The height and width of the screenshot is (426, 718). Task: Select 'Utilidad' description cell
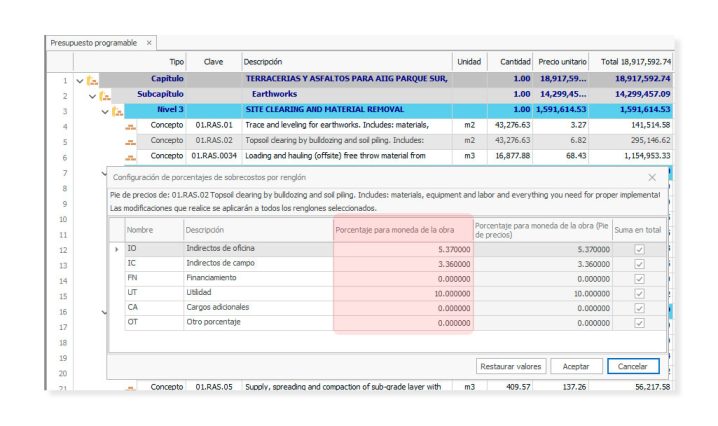[x=258, y=292]
